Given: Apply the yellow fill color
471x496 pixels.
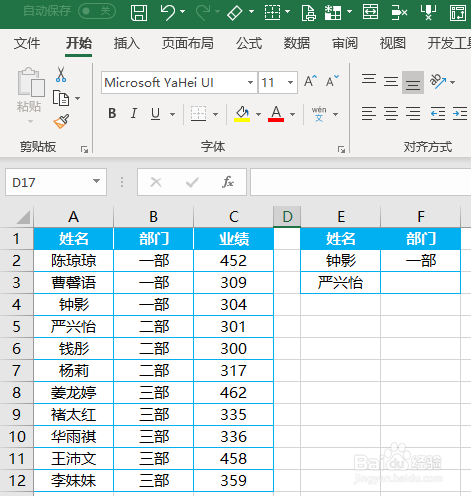Looking at the screenshot, I should coord(242,114).
